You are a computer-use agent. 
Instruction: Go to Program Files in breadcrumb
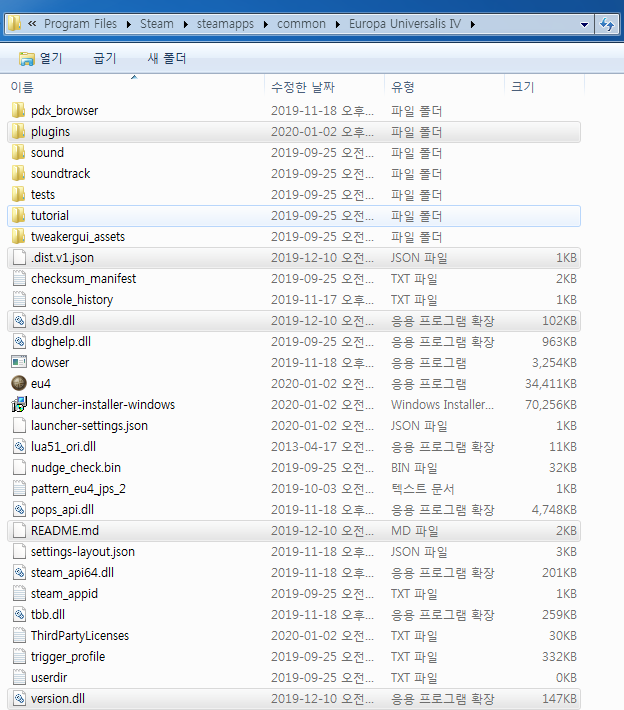coord(80,24)
